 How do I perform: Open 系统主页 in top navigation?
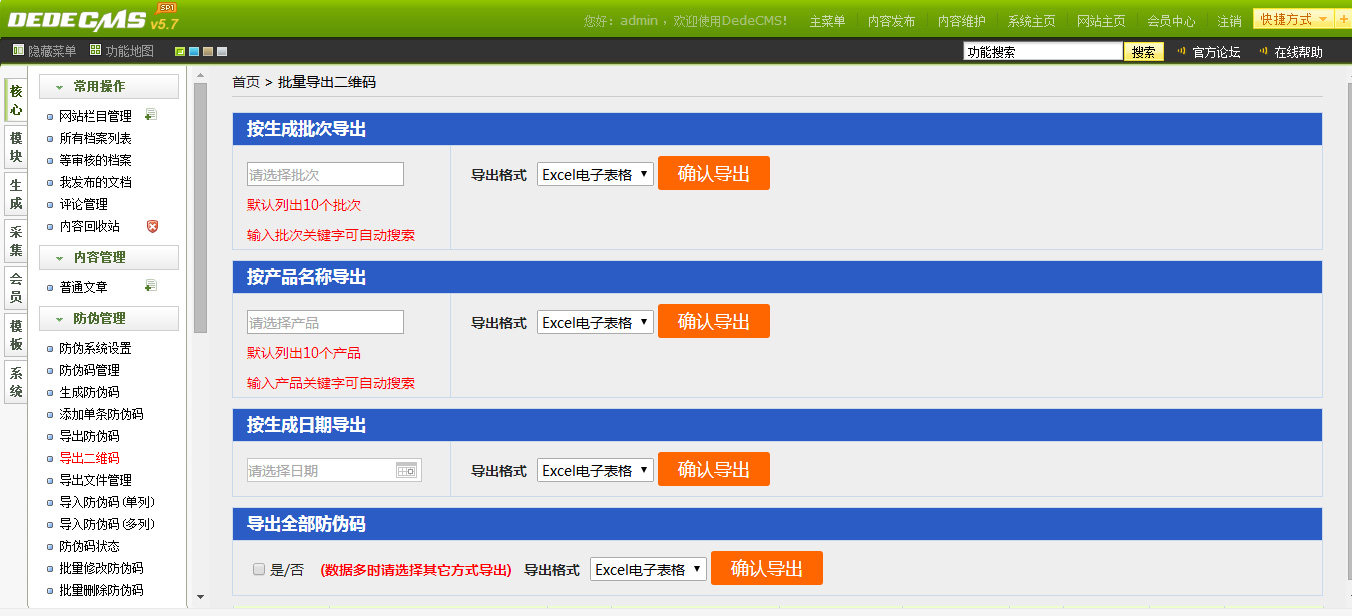[x=1031, y=21]
